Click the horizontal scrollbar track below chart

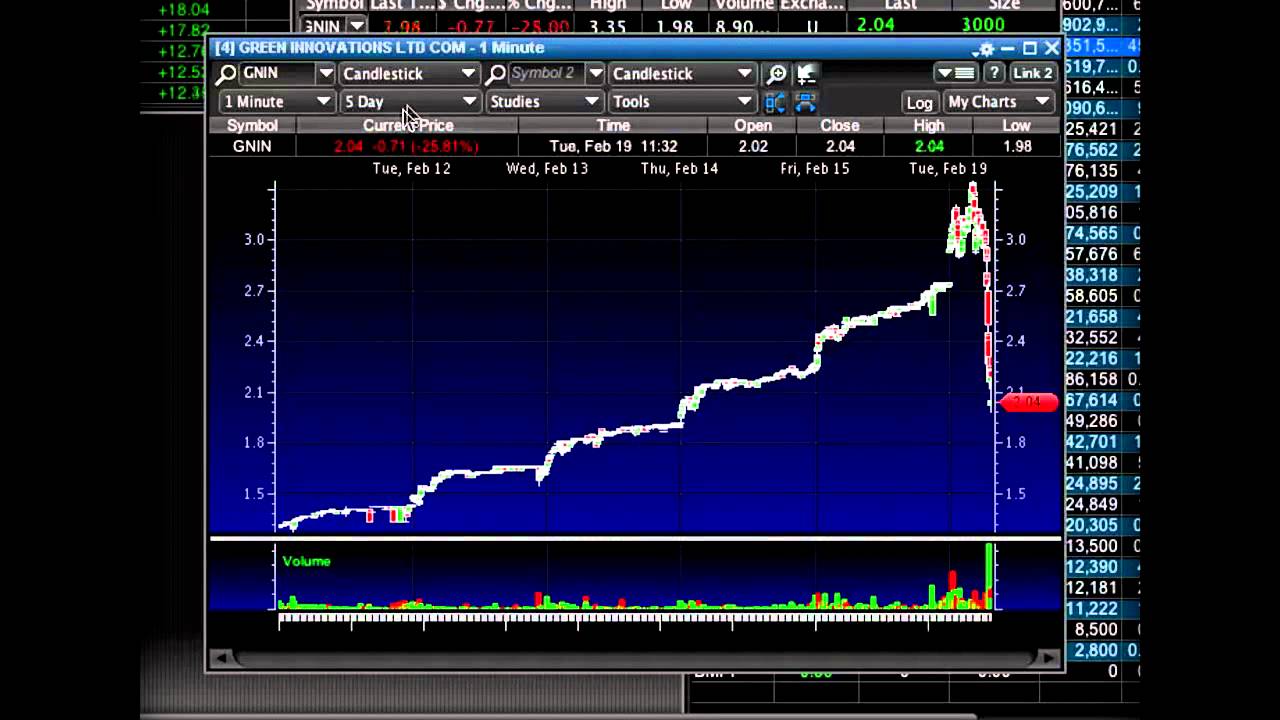pos(635,657)
